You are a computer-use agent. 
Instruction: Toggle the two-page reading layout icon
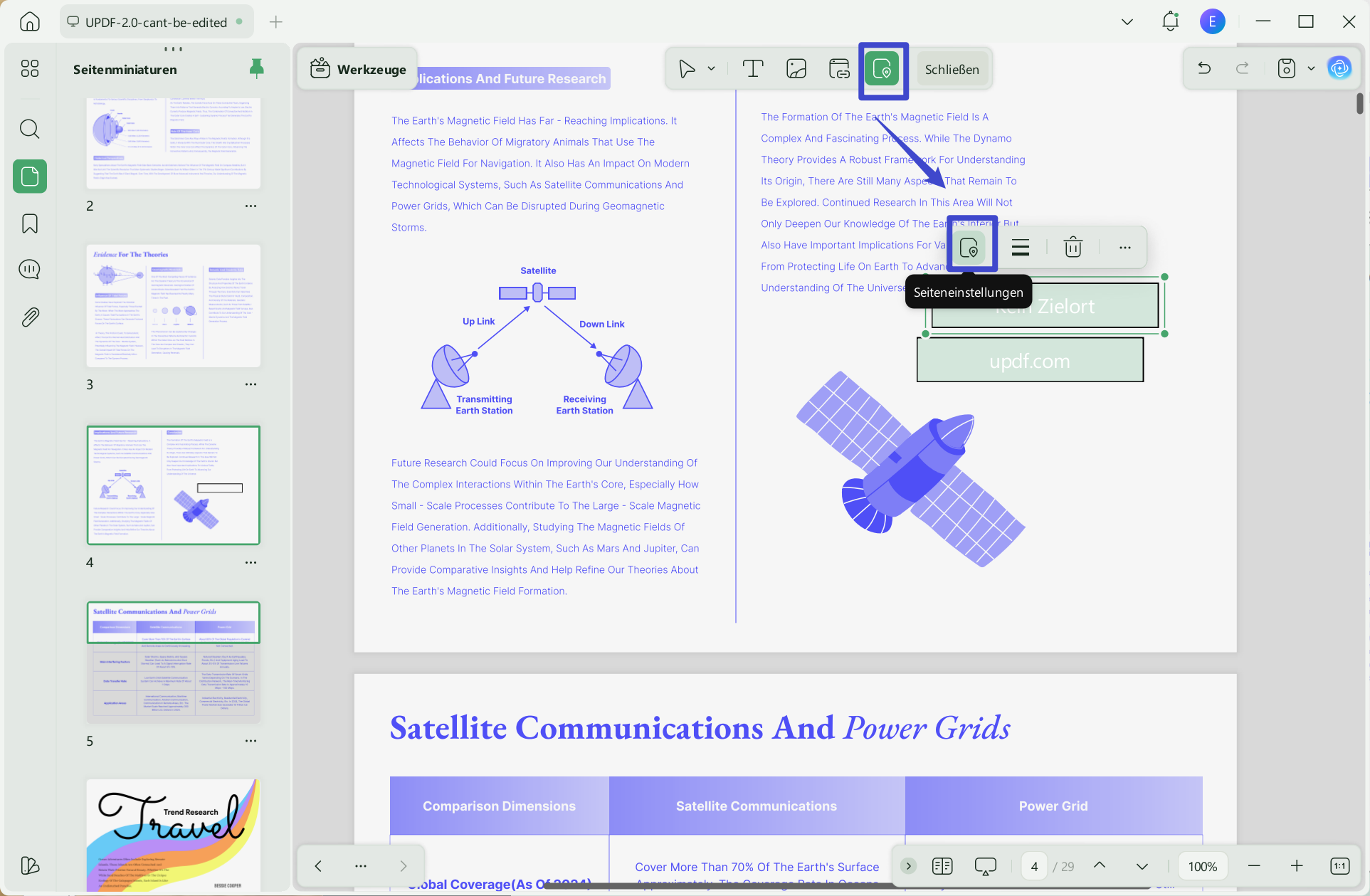pyautogui.click(x=942, y=866)
